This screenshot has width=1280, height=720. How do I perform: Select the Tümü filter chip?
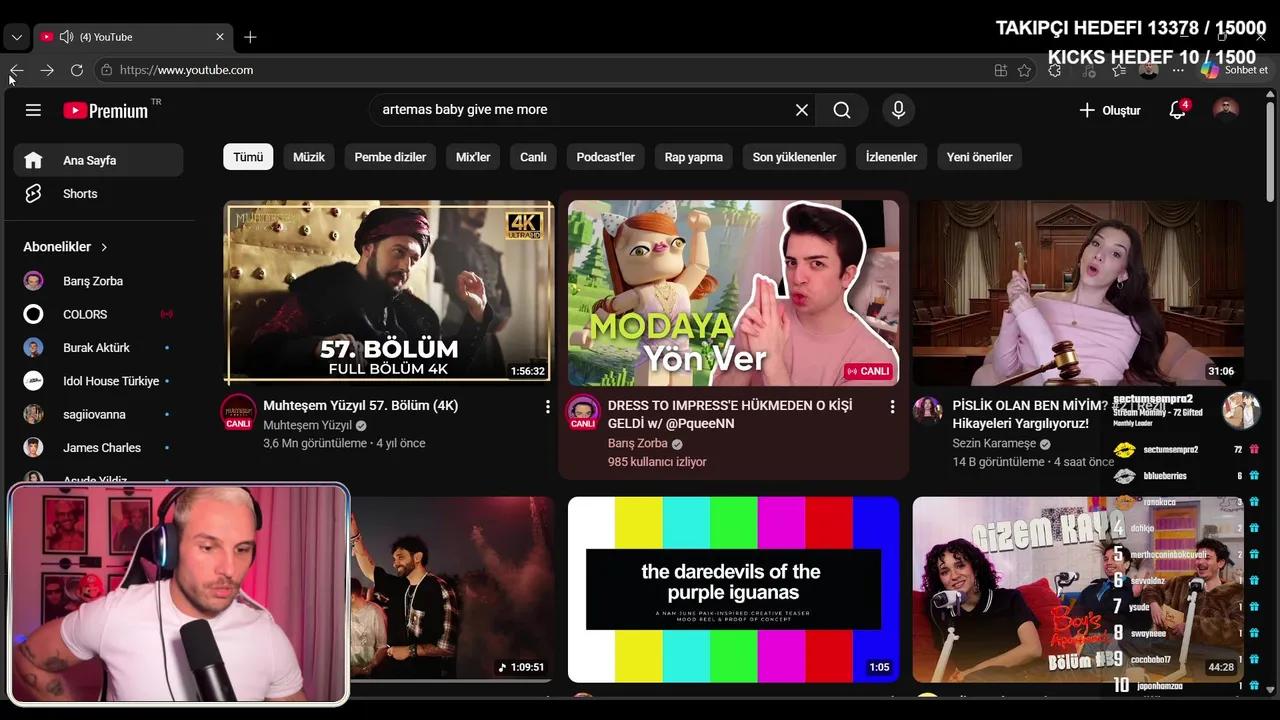coord(248,157)
